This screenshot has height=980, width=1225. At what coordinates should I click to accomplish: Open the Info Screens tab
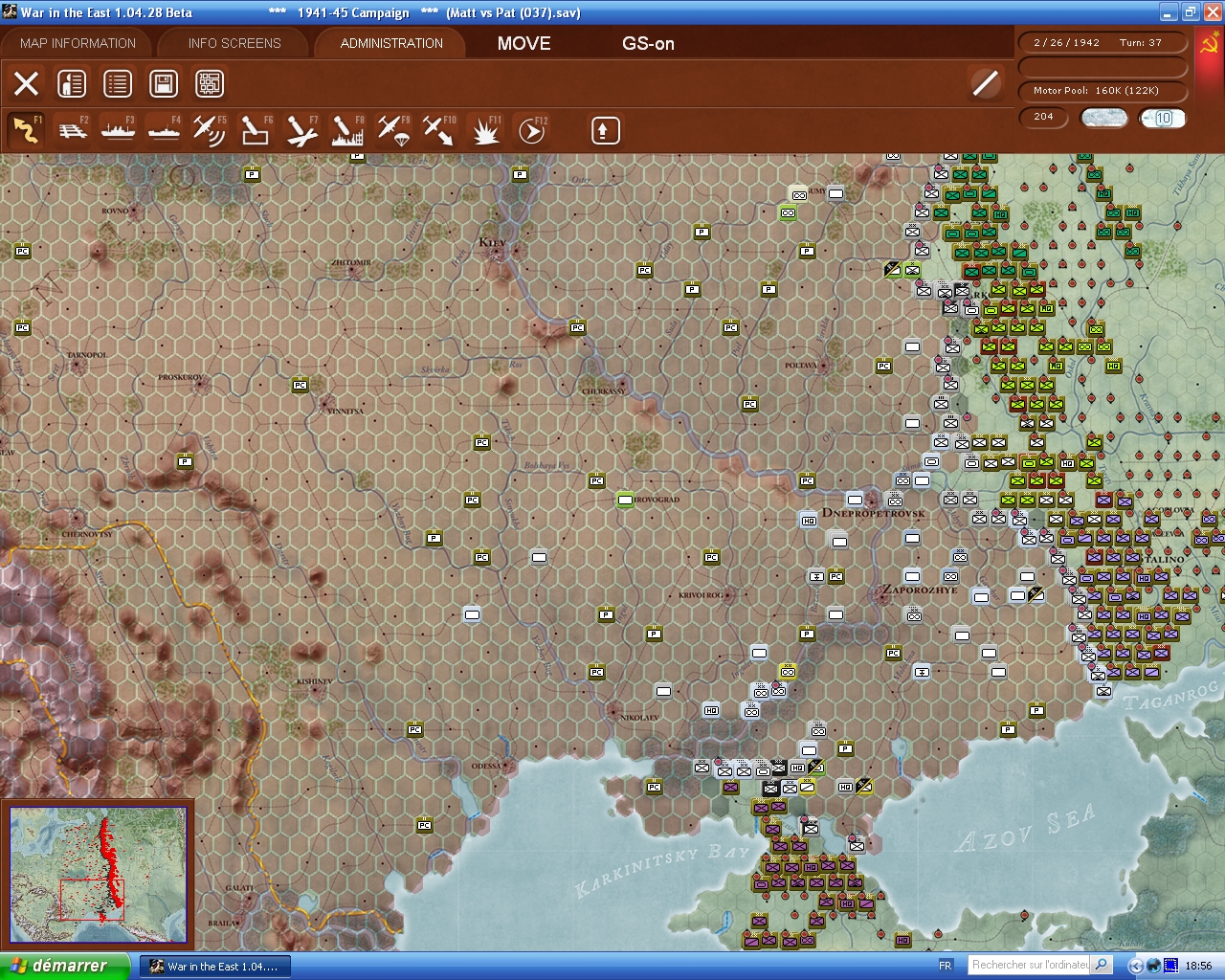(x=234, y=43)
